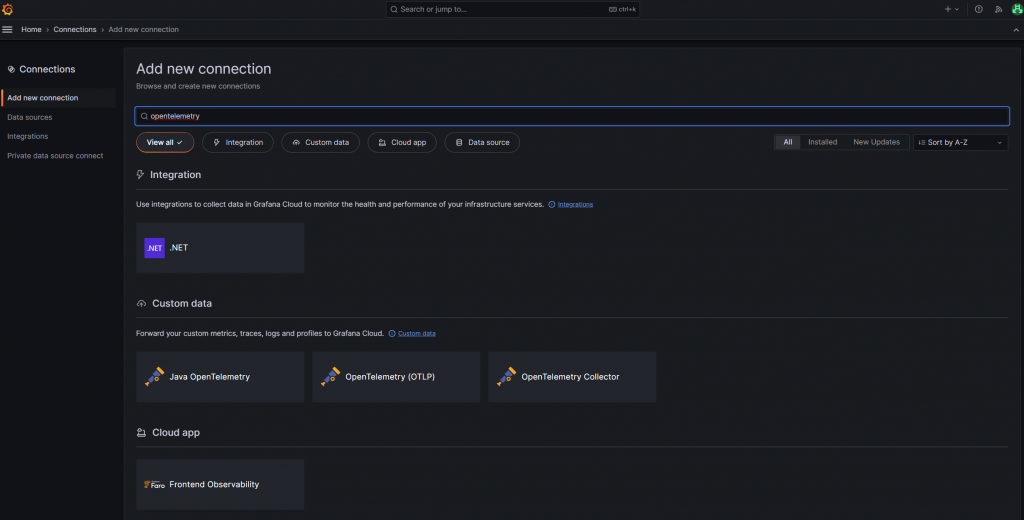Open the OpenTelemetry Collector card
This screenshot has height=520, width=1024.
[x=572, y=377]
